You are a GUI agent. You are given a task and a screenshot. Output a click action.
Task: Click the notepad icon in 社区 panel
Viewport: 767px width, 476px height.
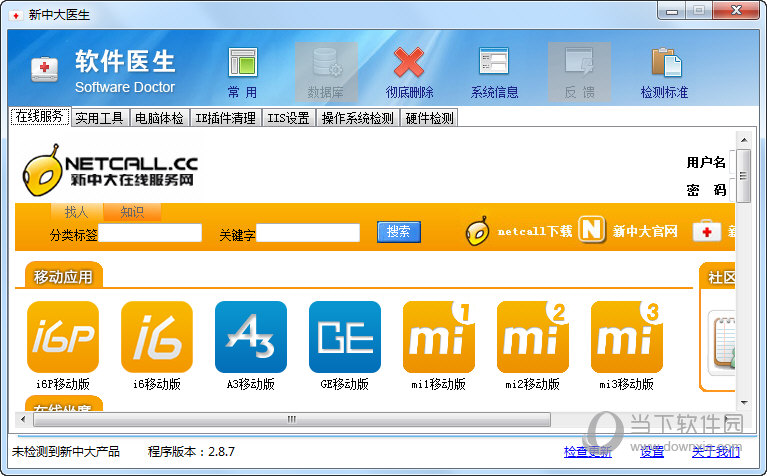point(723,342)
